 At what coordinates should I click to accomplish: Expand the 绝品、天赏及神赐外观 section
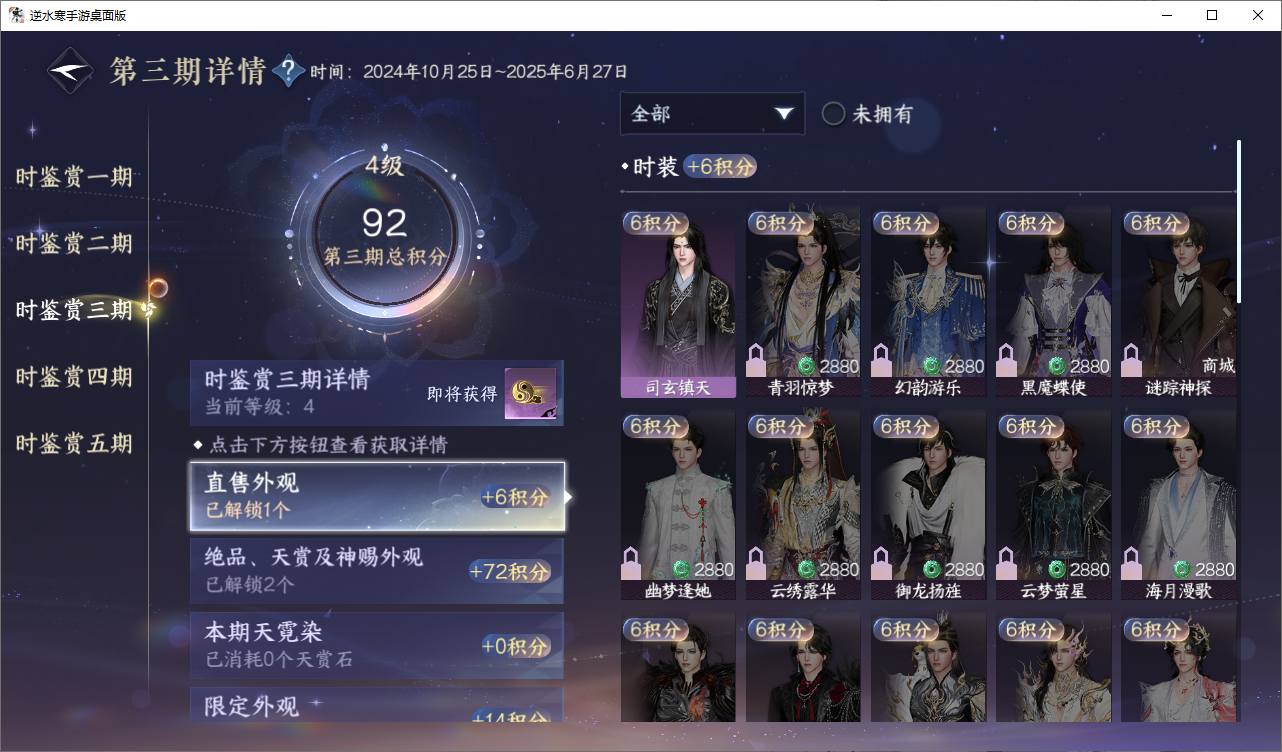click(377, 570)
